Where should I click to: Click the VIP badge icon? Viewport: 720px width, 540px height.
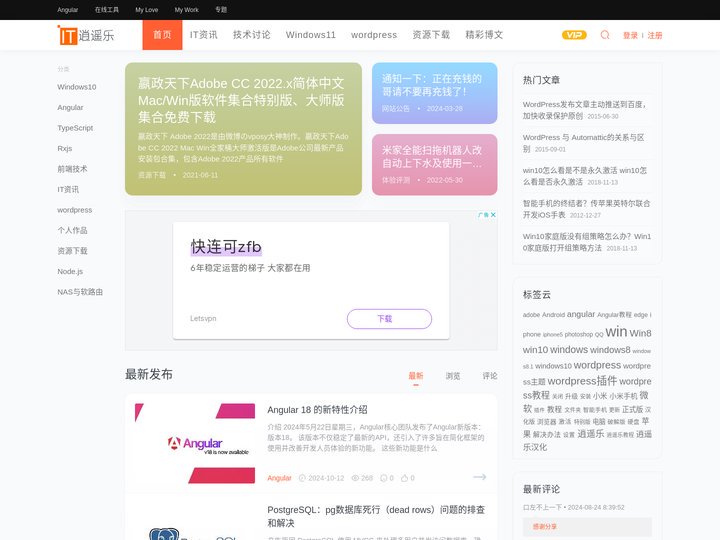574,35
